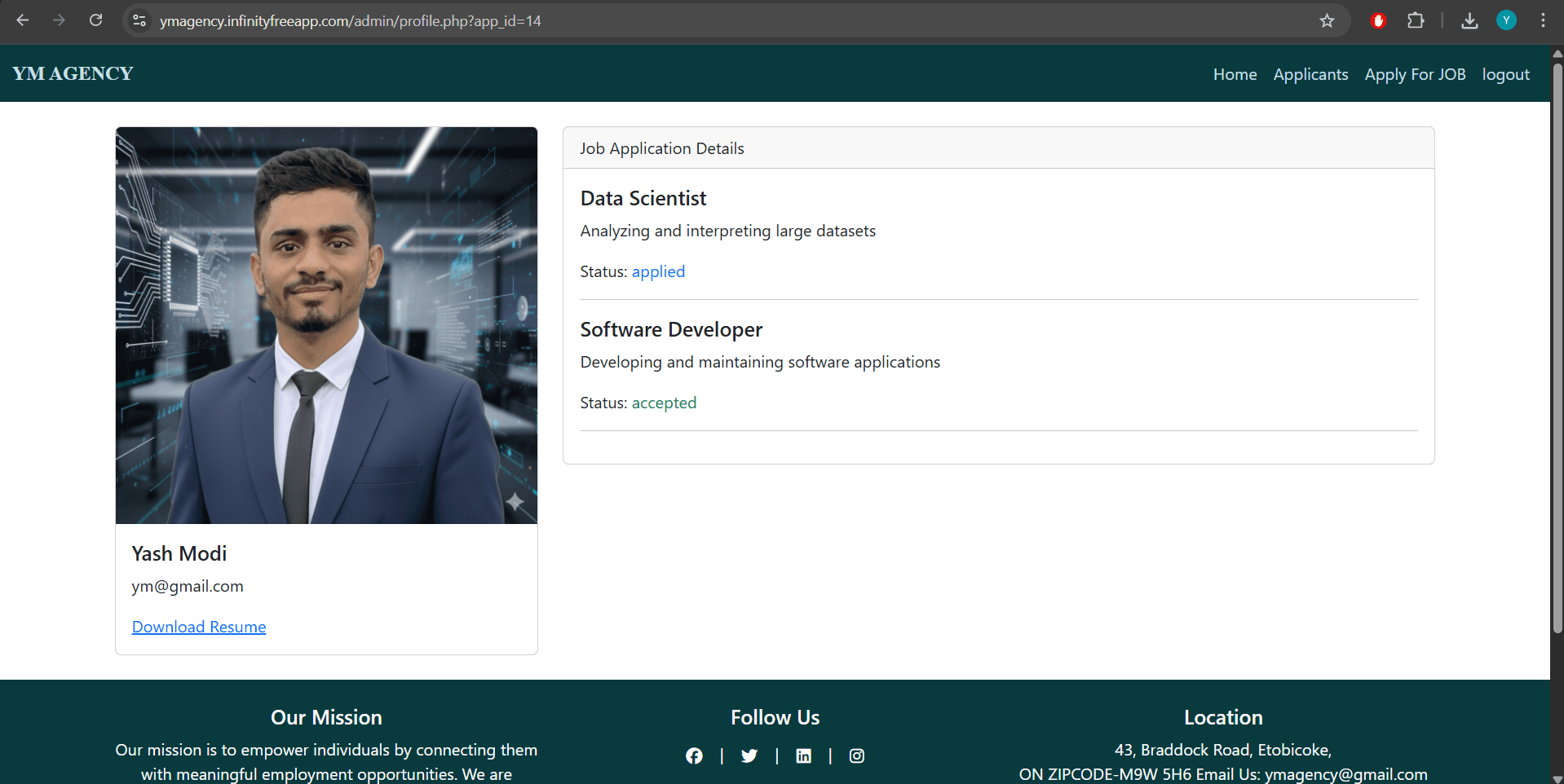Open the Instagram icon link
Screen dimensions: 1564x784
click(x=856, y=756)
